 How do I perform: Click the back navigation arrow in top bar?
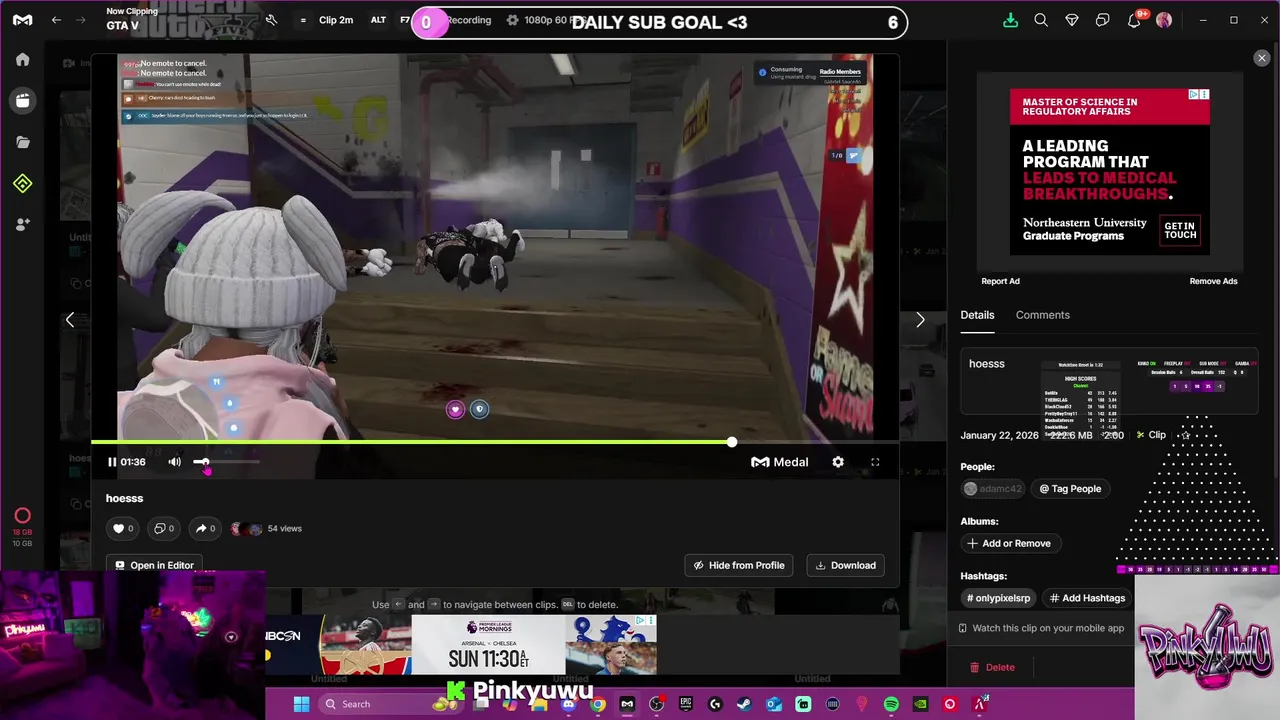(56, 20)
